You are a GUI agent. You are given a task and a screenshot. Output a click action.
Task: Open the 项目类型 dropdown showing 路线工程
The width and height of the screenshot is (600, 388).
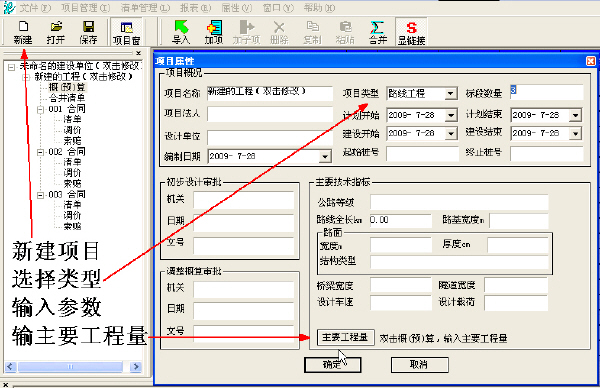pyautogui.click(x=451, y=93)
